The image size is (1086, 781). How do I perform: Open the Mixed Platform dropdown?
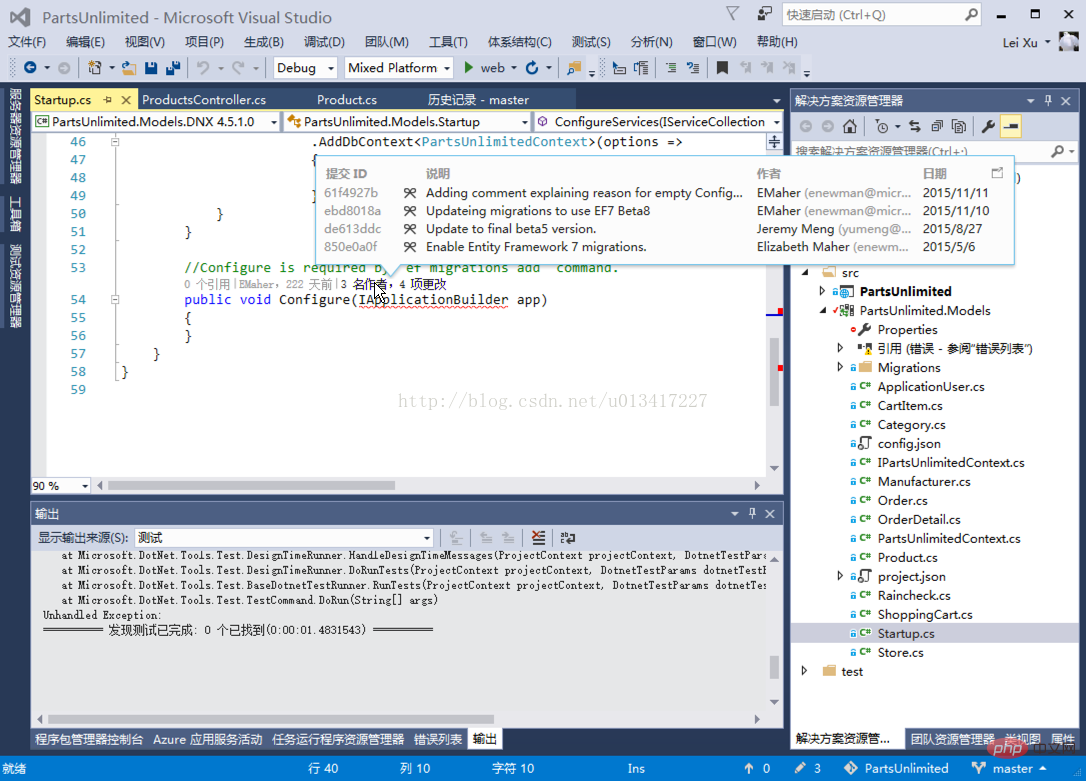[x=399, y=68]
